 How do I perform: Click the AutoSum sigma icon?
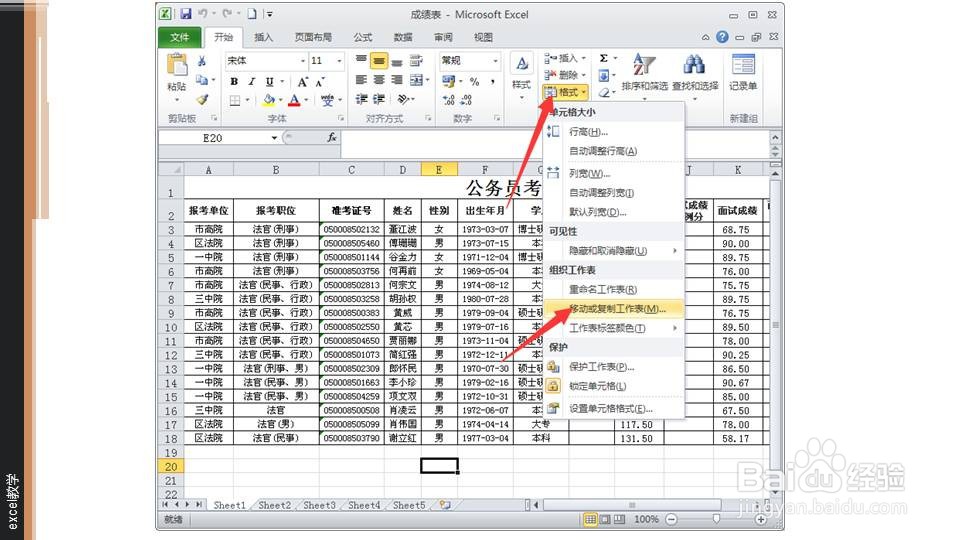[x=604, y=58]
